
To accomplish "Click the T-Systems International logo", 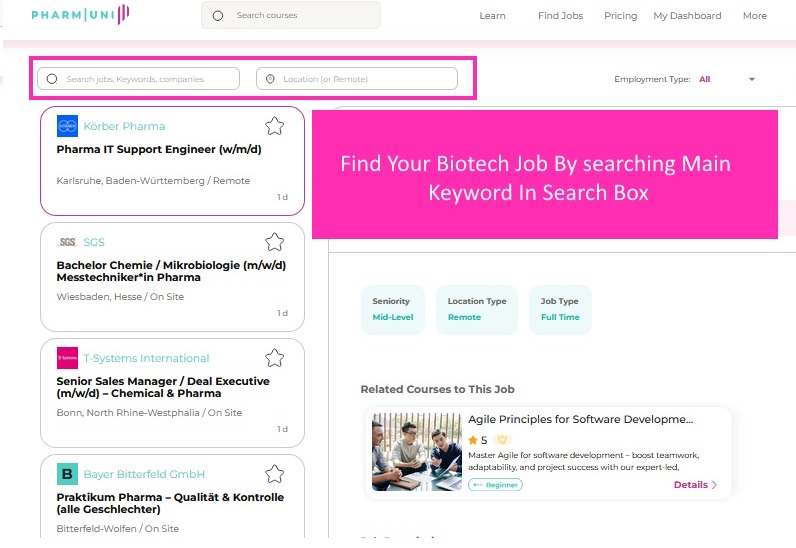I will point(68,358).
